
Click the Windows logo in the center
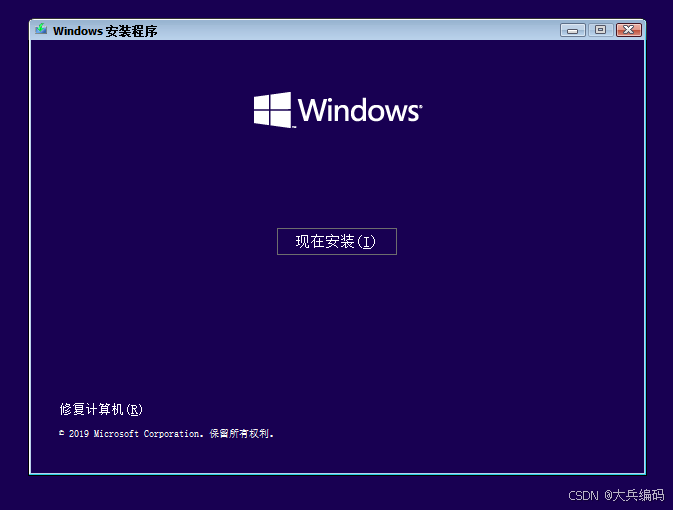(x=338, y=110)
